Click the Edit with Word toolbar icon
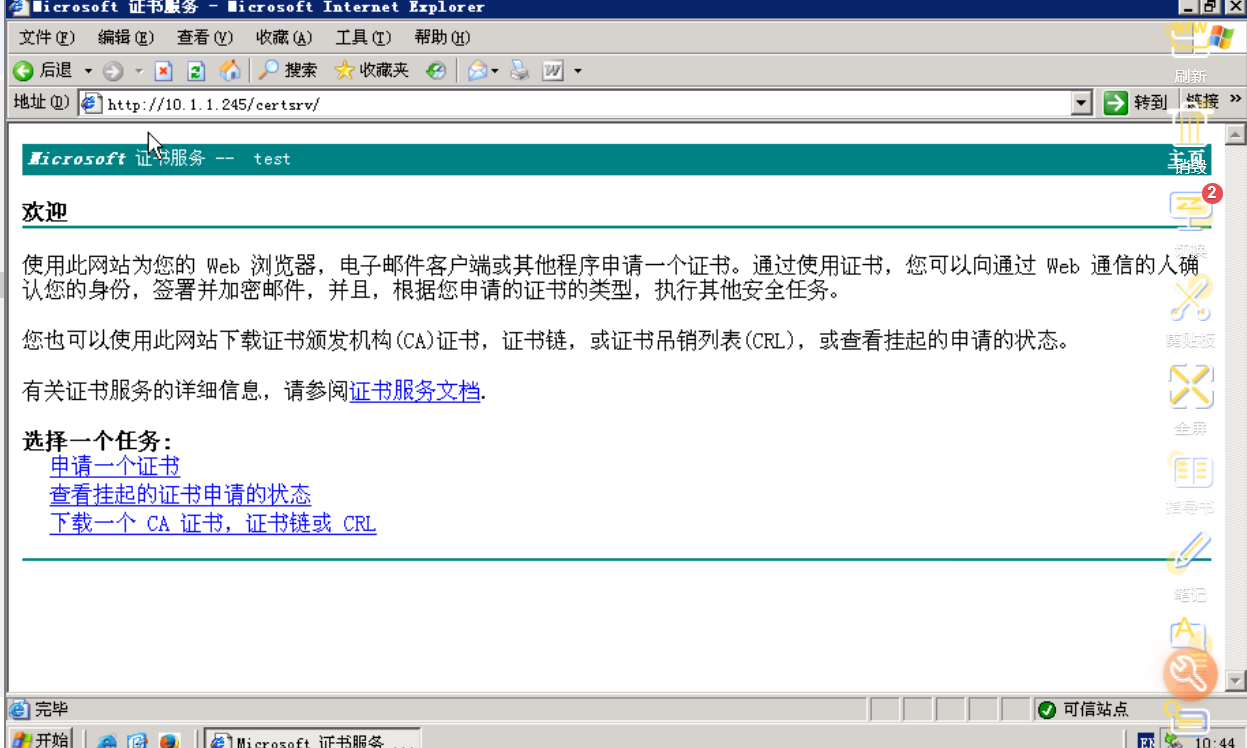 [x=553, y=71]
